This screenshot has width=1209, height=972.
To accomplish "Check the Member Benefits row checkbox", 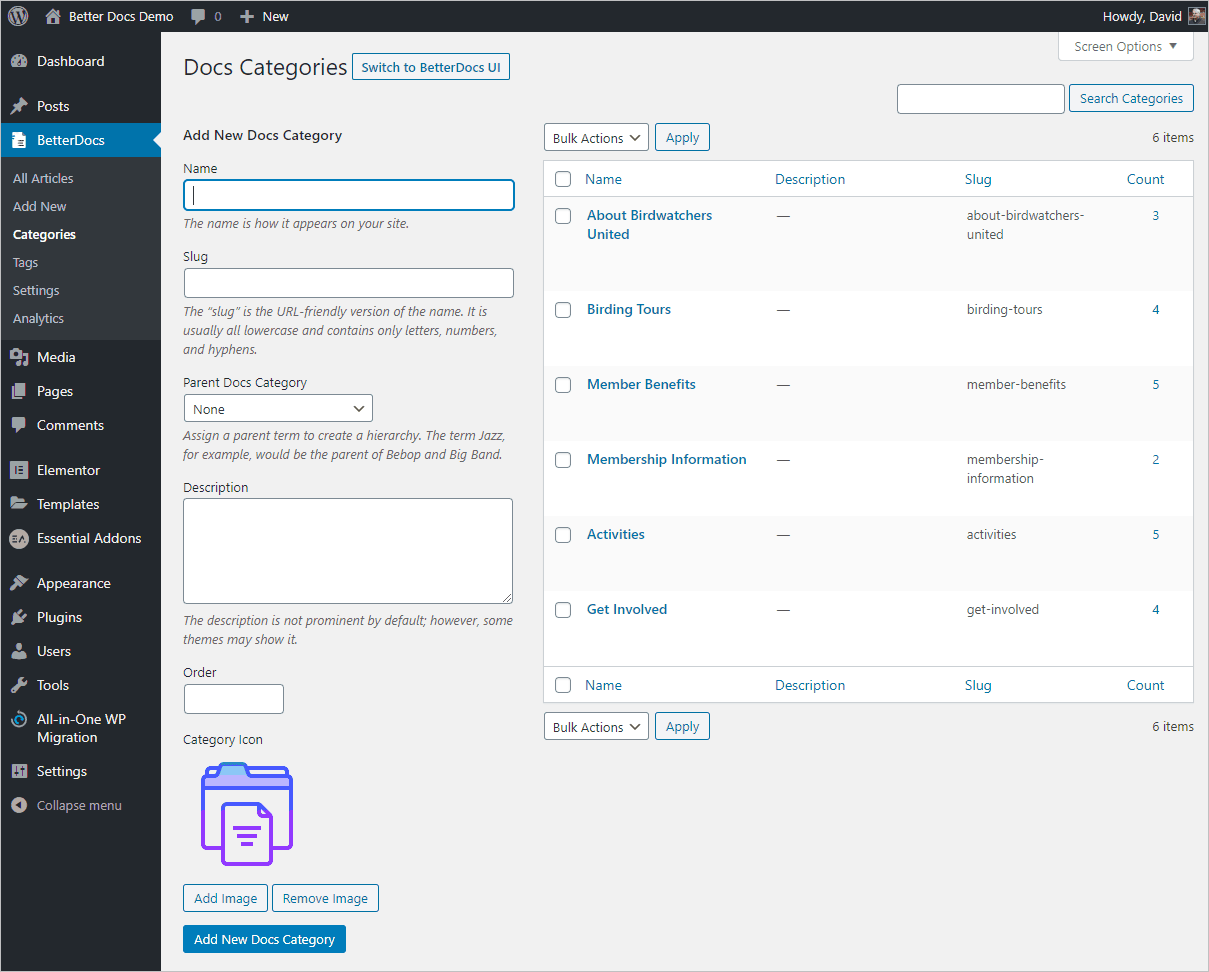I will point(563,385).
